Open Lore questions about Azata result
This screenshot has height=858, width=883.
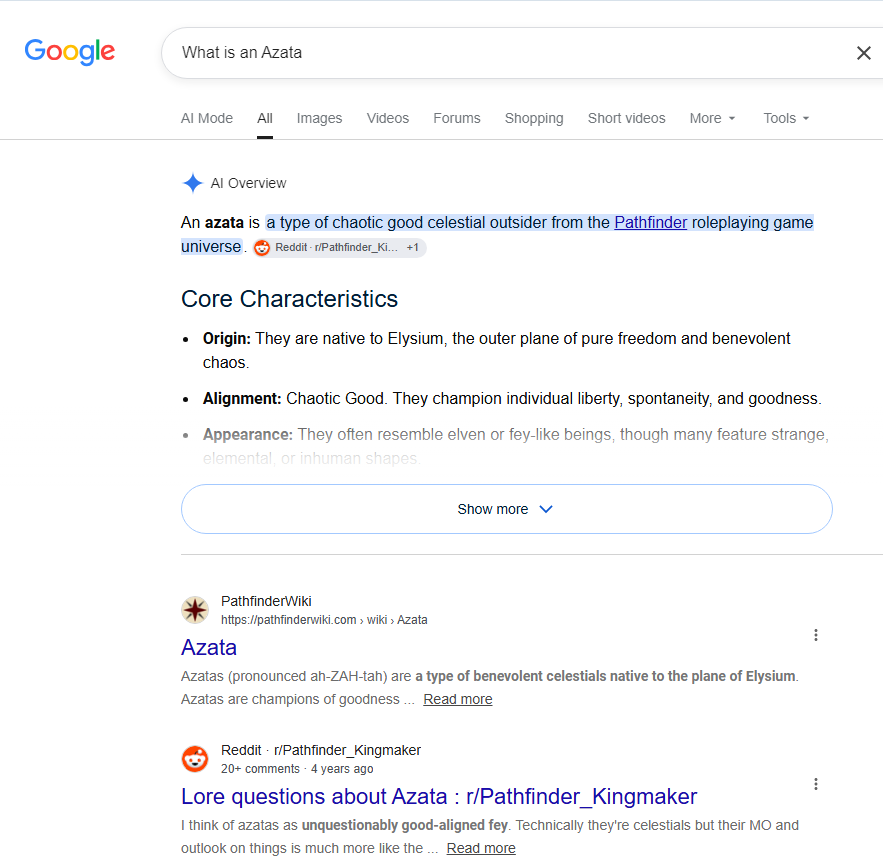click(439, 797)
